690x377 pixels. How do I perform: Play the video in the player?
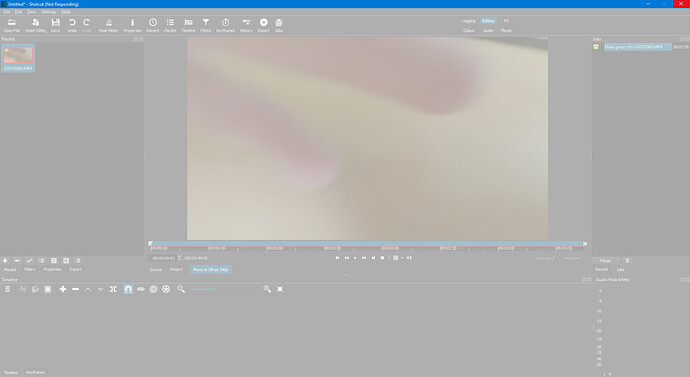coord(355,258)
